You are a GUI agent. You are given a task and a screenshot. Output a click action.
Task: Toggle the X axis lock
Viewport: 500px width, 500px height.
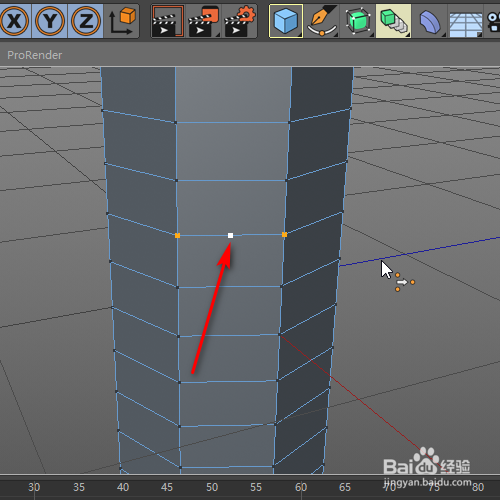click(x=14, y=21)
